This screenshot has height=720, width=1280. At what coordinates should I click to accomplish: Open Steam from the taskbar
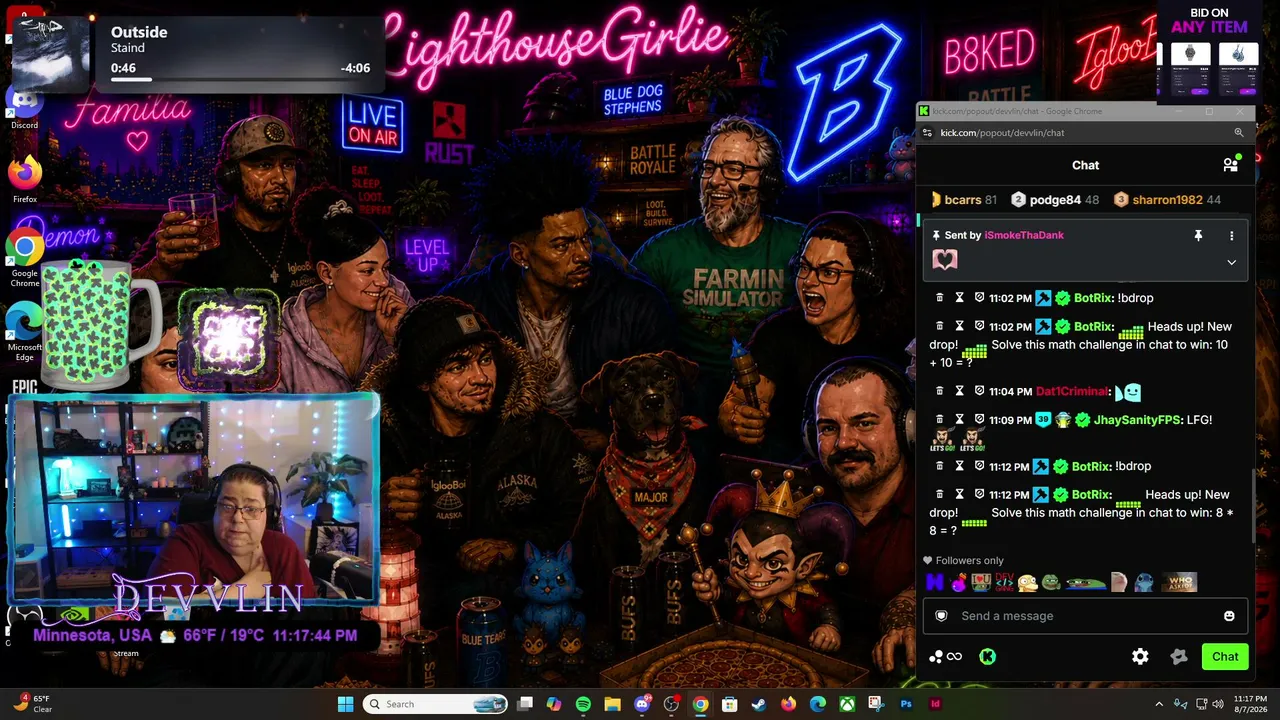tap(759, 704)
